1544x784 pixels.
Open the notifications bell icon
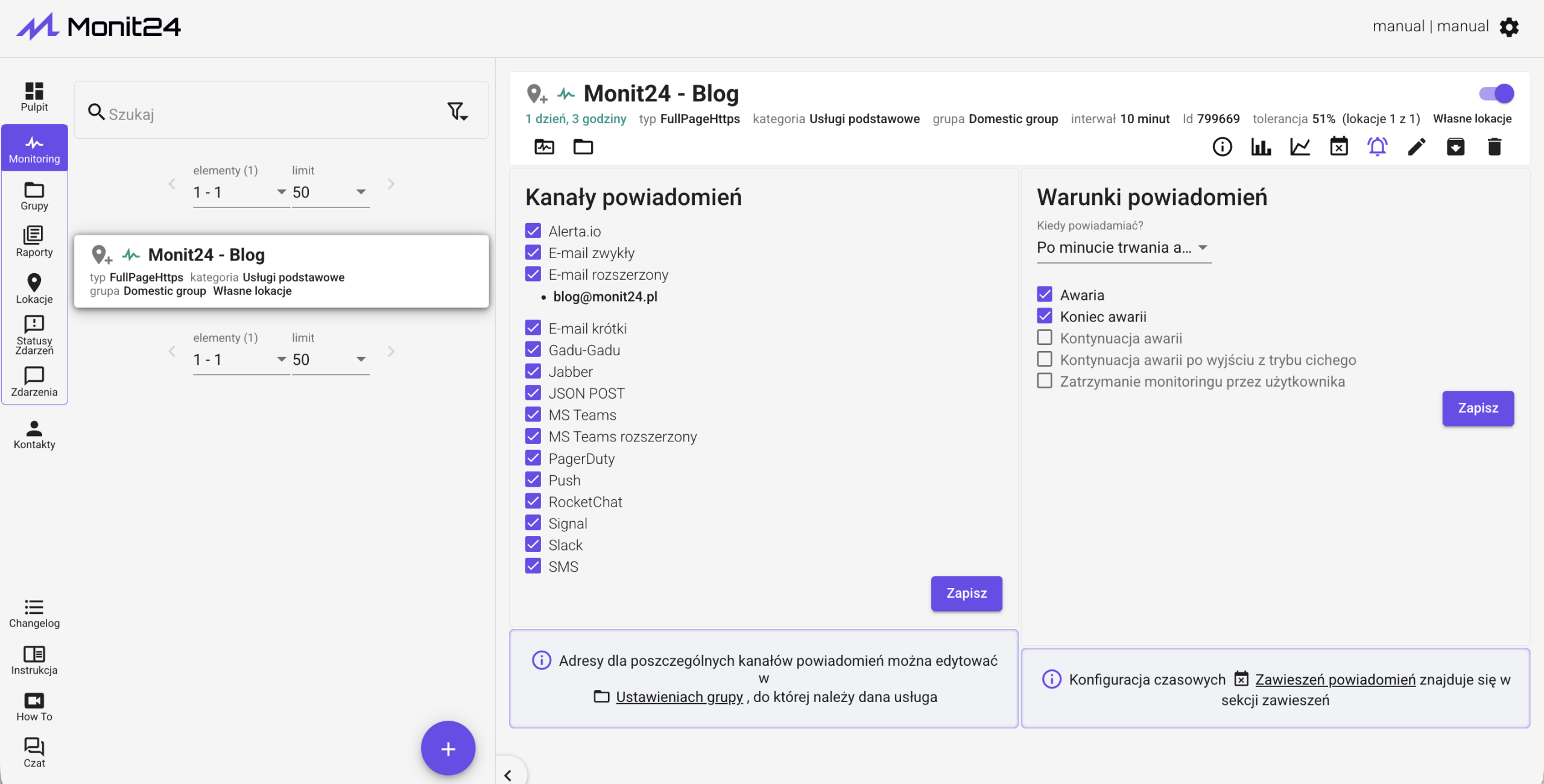(1378, 147)
